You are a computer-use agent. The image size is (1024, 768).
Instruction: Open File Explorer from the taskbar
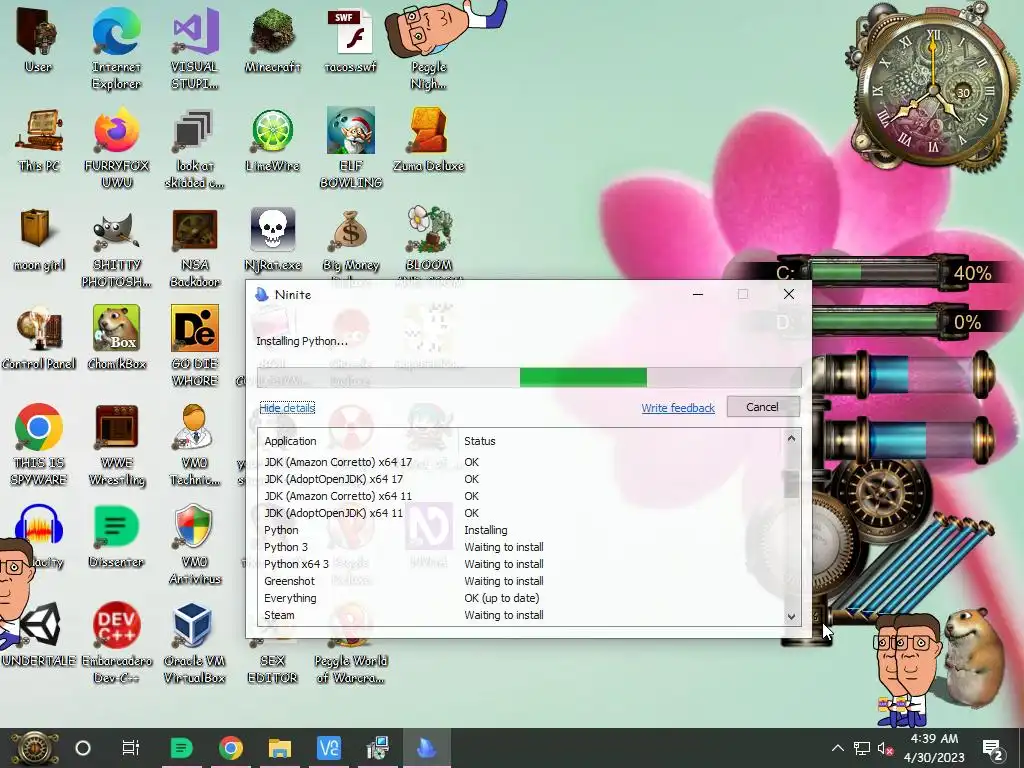pos(280,748)
